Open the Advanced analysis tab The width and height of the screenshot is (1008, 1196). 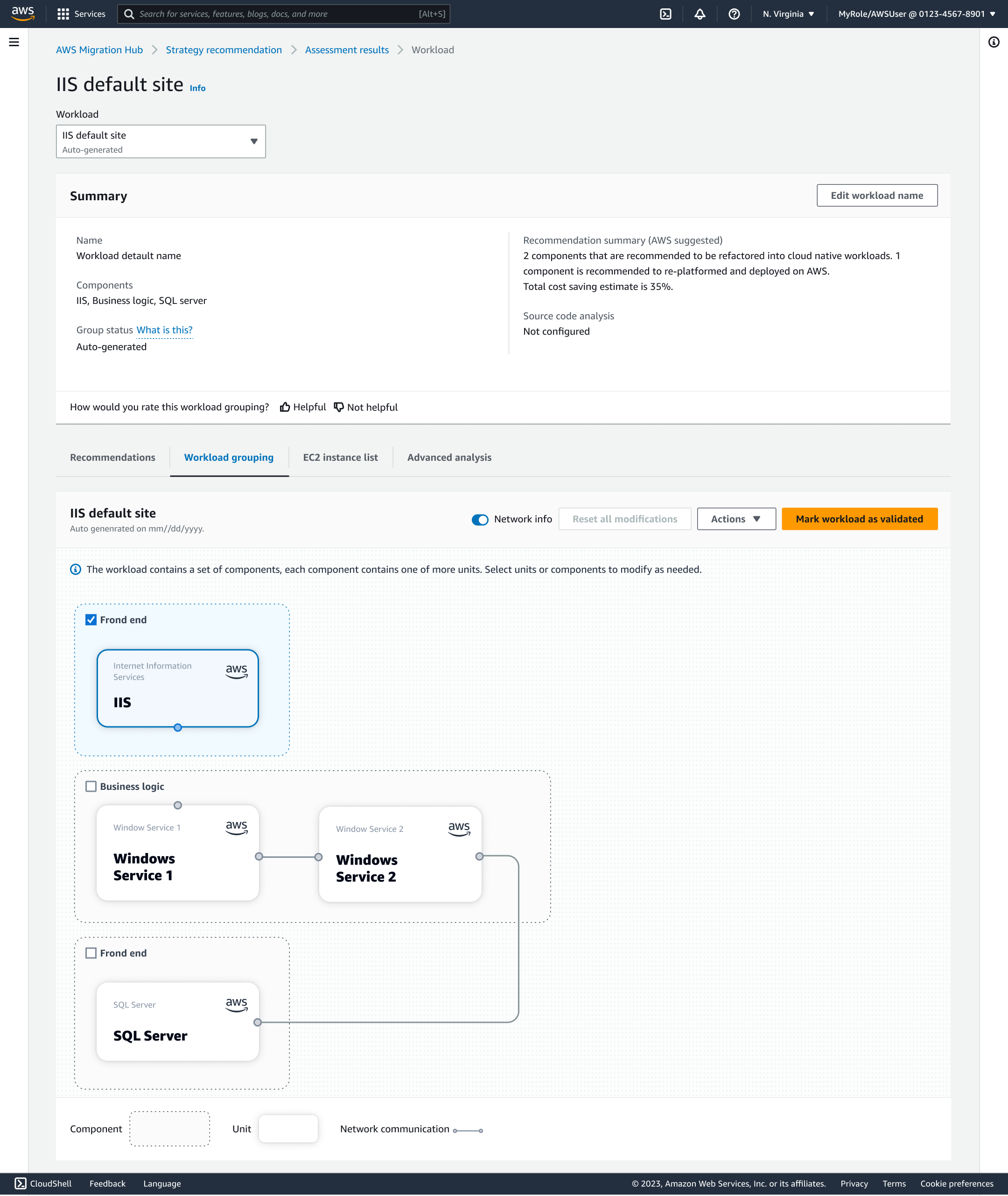(449, 457)
